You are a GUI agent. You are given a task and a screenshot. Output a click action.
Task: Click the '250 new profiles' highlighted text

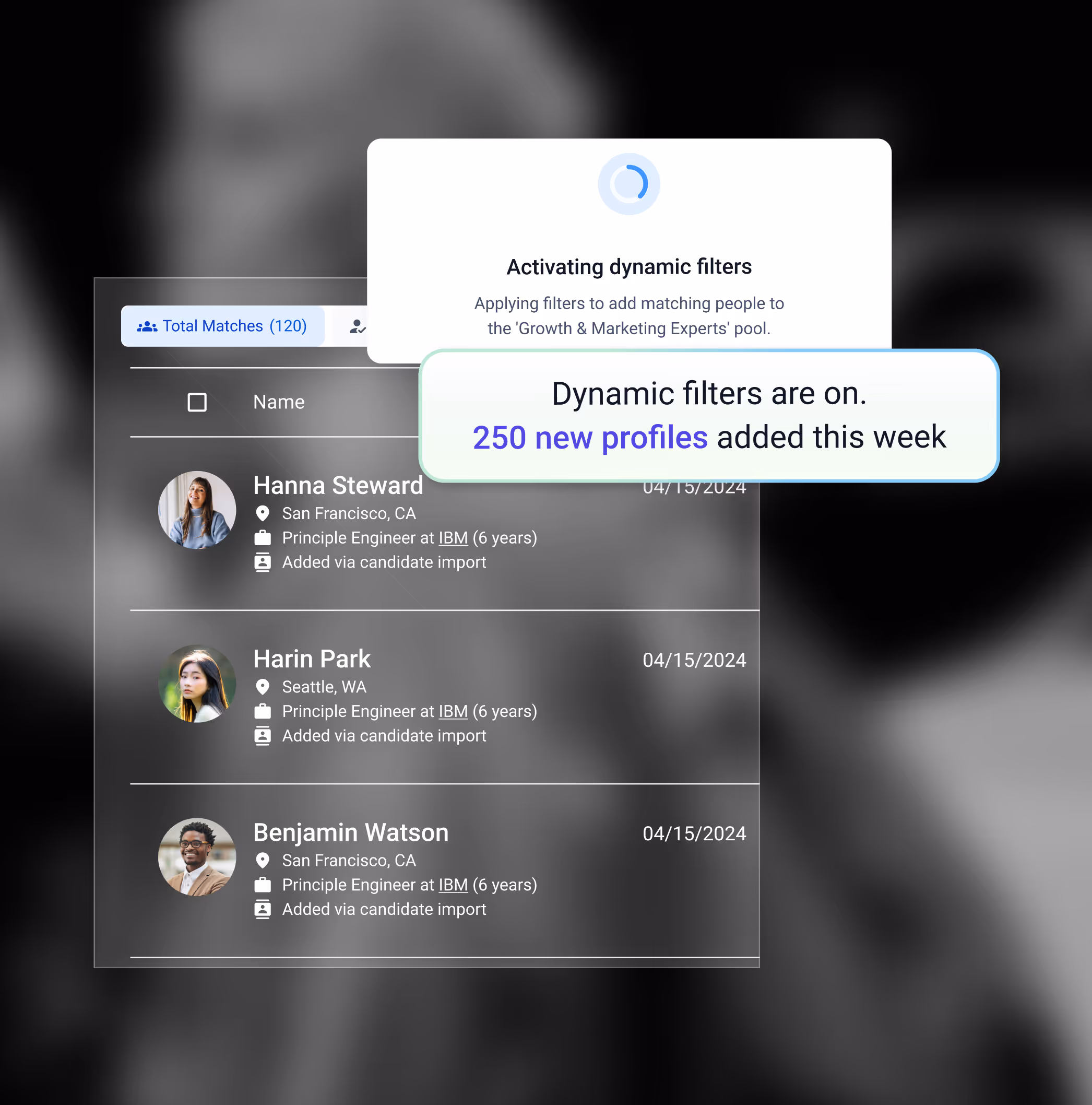coord(590,438)
